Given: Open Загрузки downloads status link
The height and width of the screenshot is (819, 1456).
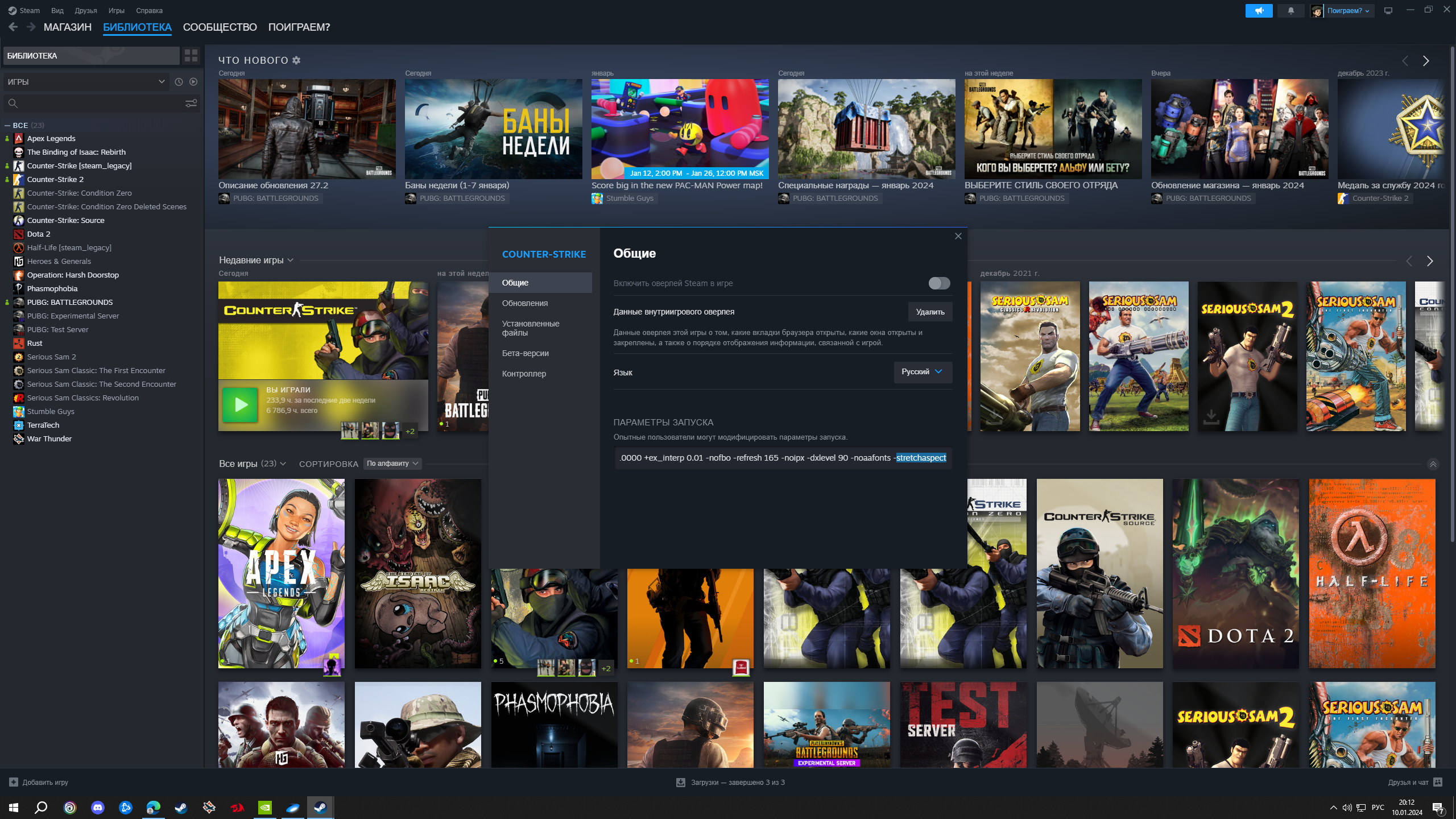Looking at the screenshot, I should (738, 782).
